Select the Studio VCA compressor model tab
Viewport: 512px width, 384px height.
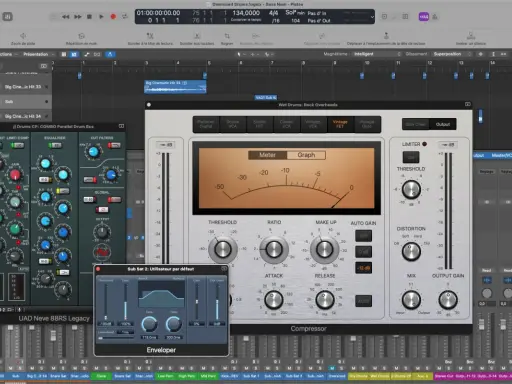[233, 124]
